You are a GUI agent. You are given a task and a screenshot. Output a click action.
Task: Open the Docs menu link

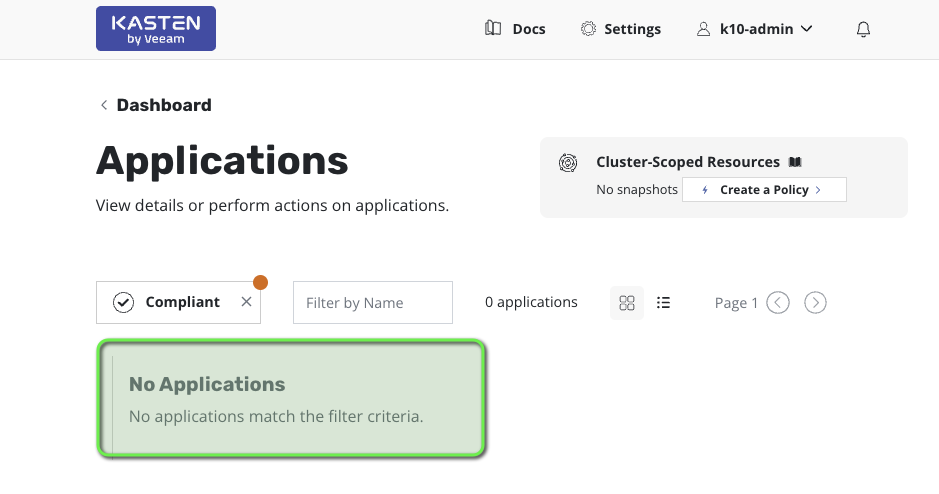coord(528,29)
